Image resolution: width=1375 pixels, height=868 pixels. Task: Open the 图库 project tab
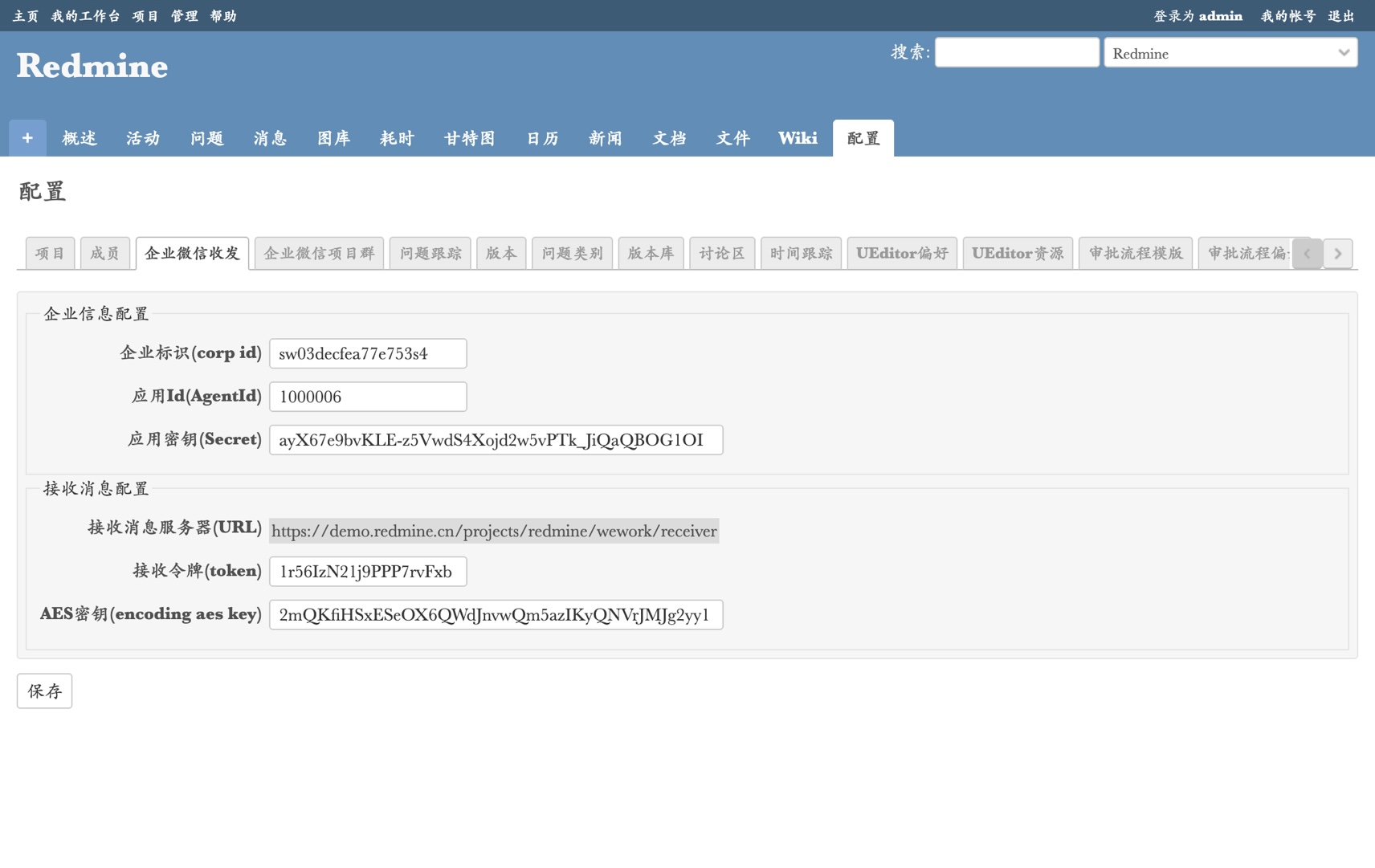click(333, 138)
